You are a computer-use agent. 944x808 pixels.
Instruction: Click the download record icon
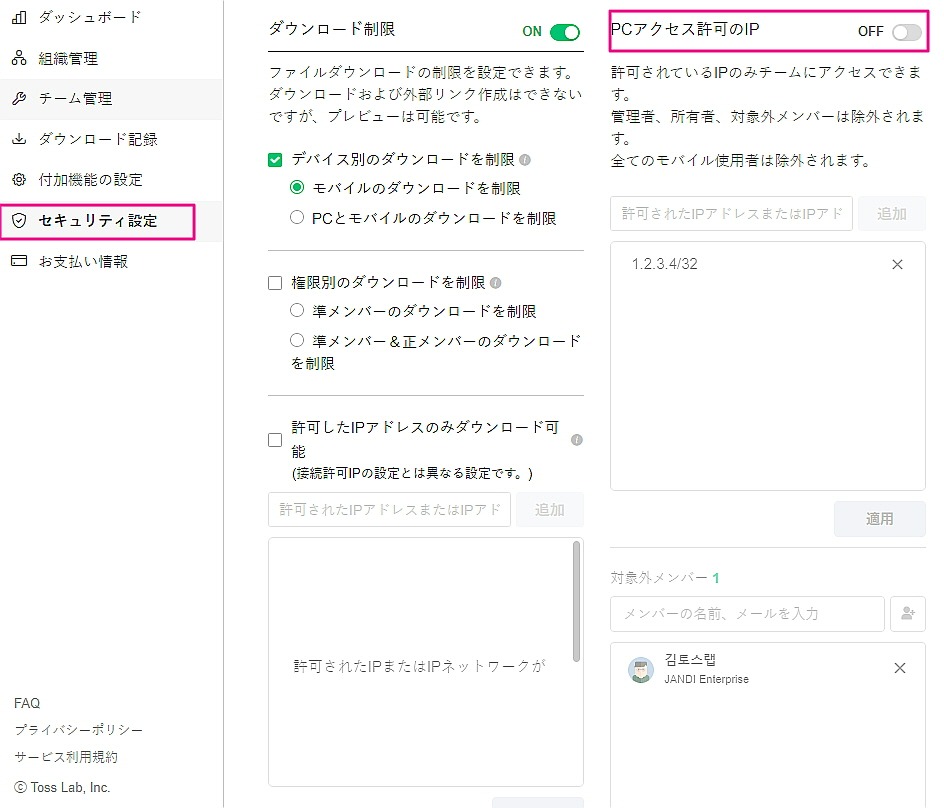pos(18,139)
